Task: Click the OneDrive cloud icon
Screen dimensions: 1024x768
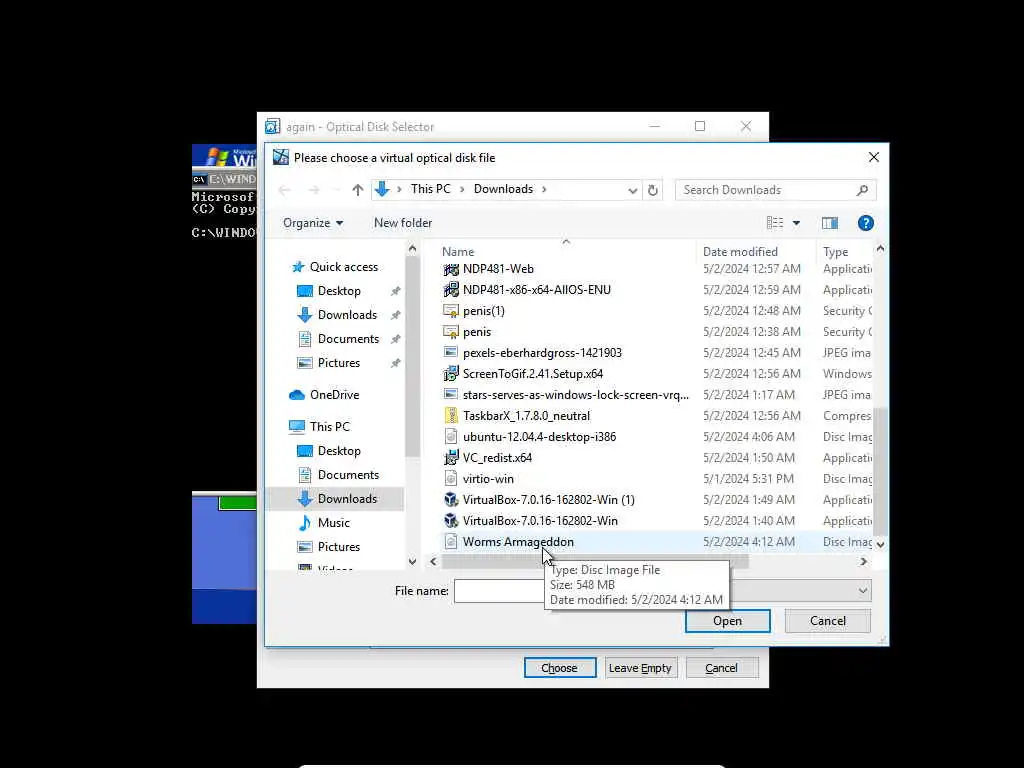Action: pos(296,395)
